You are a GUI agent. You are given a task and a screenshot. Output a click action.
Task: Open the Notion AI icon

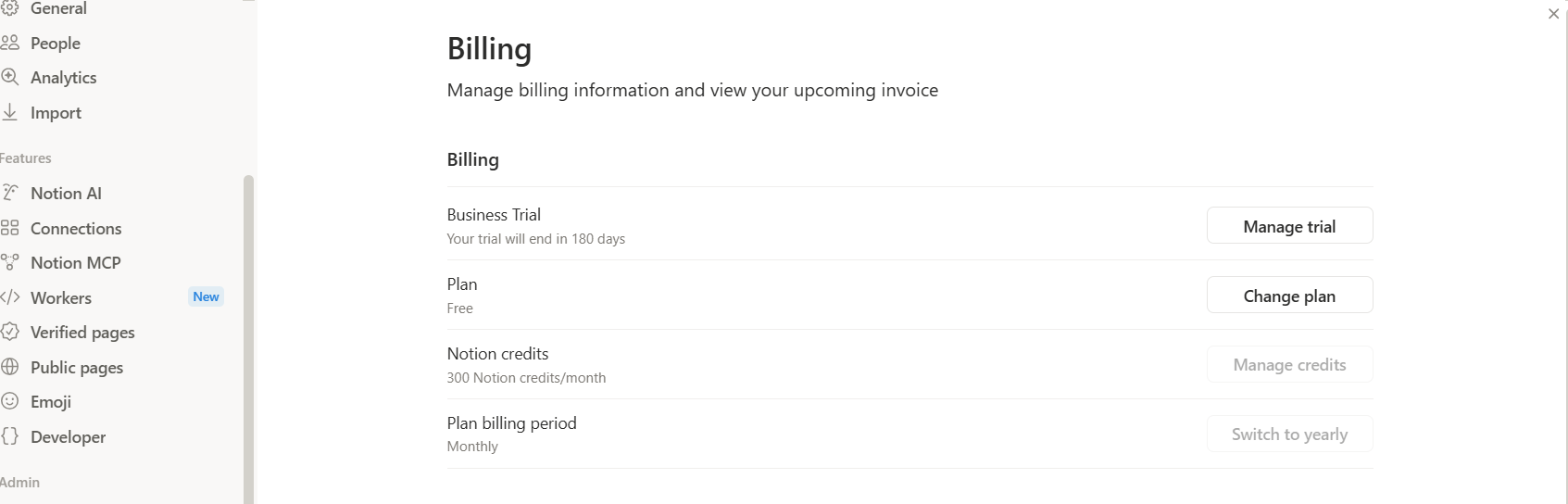pyautogui.click(x=9, y=193)
